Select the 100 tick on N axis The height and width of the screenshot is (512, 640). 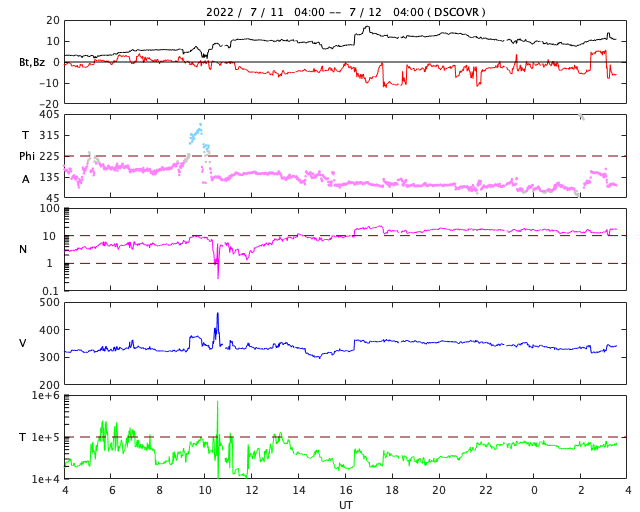pyautogui.click(x=49, y=208)
